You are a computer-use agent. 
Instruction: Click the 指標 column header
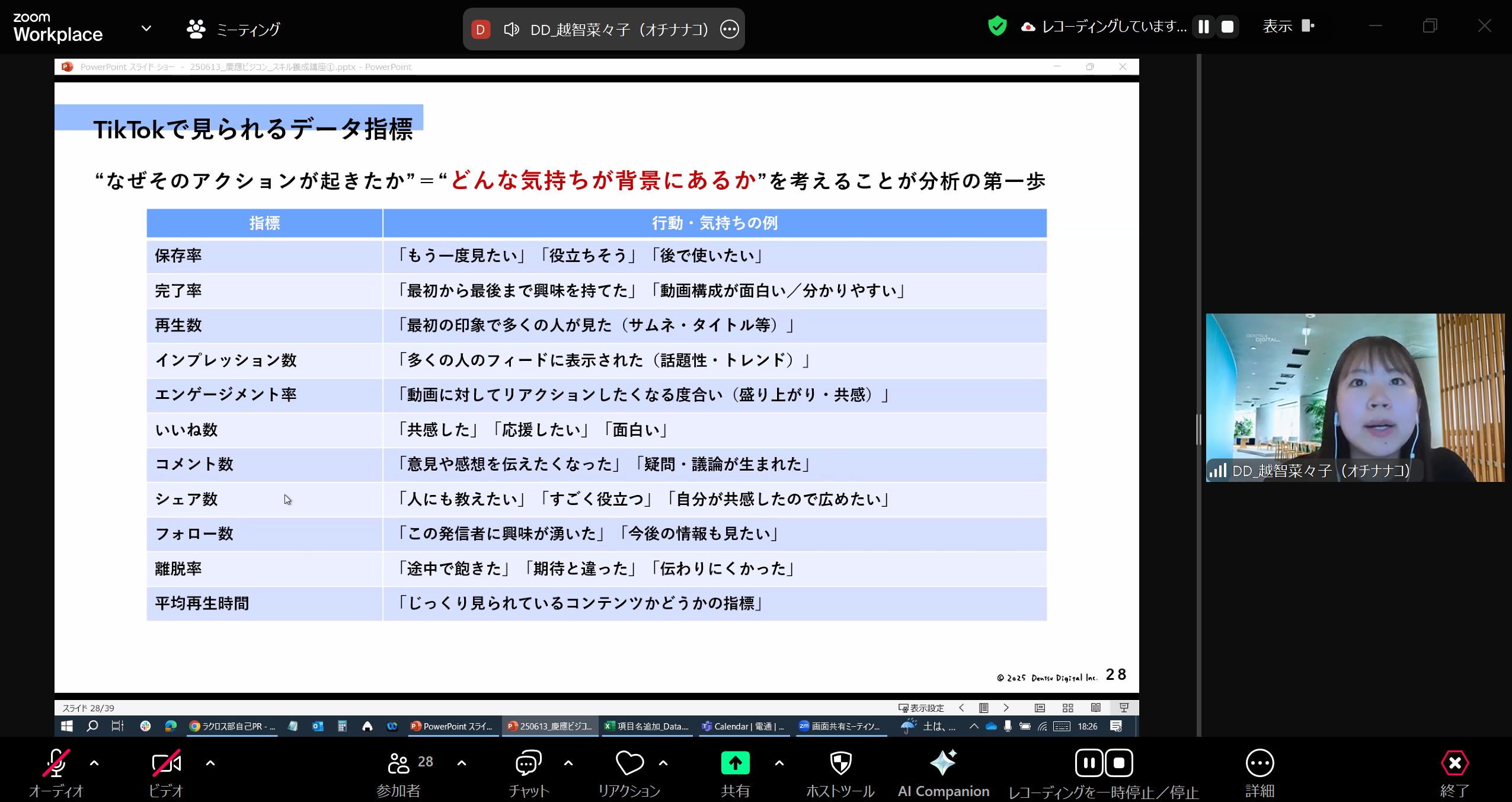(264, 223)
